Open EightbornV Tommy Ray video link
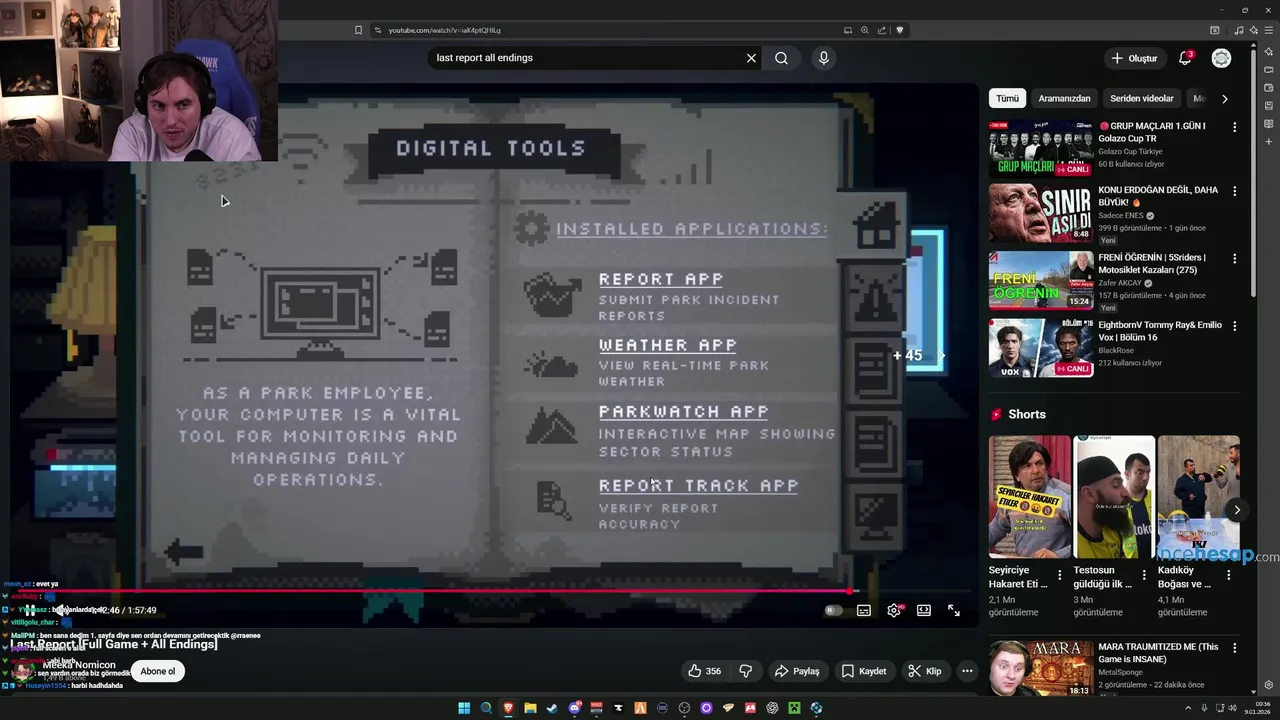 (x=1160, y=331)
